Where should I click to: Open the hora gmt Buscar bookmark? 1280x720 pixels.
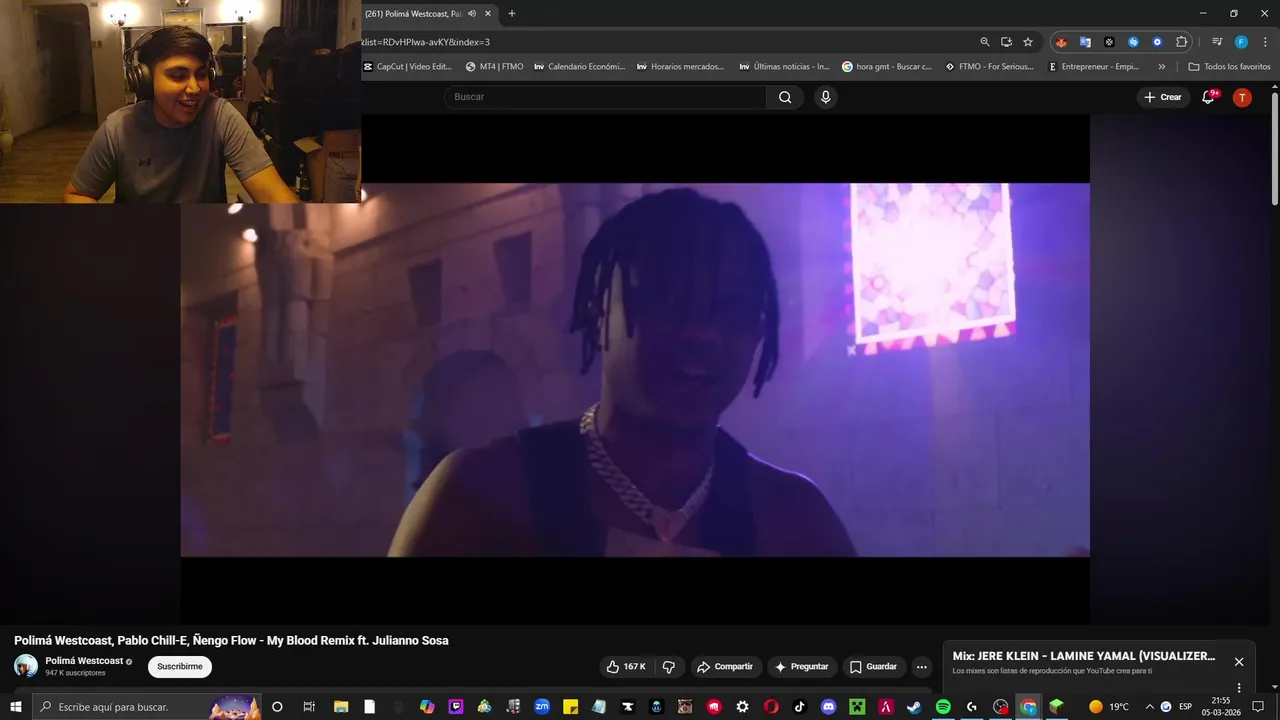pyautogui.click(x=888, y=67)
